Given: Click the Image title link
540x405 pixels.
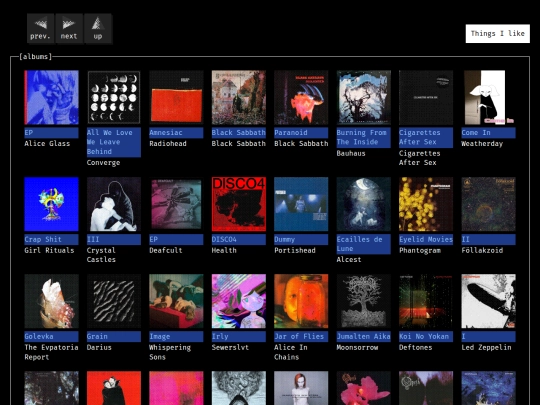Looking at the screenshot, I should [x=176, y=336].
